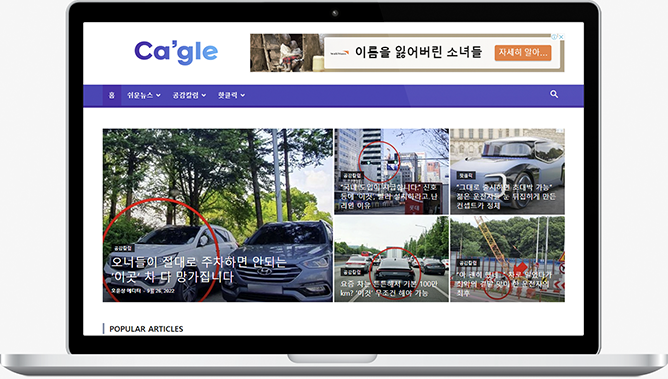Image resolution: width=668 pixels, height=379 pixels.
Task: Click the POPULAR ARTICLES section heading
Action: (x=146, y=329)
